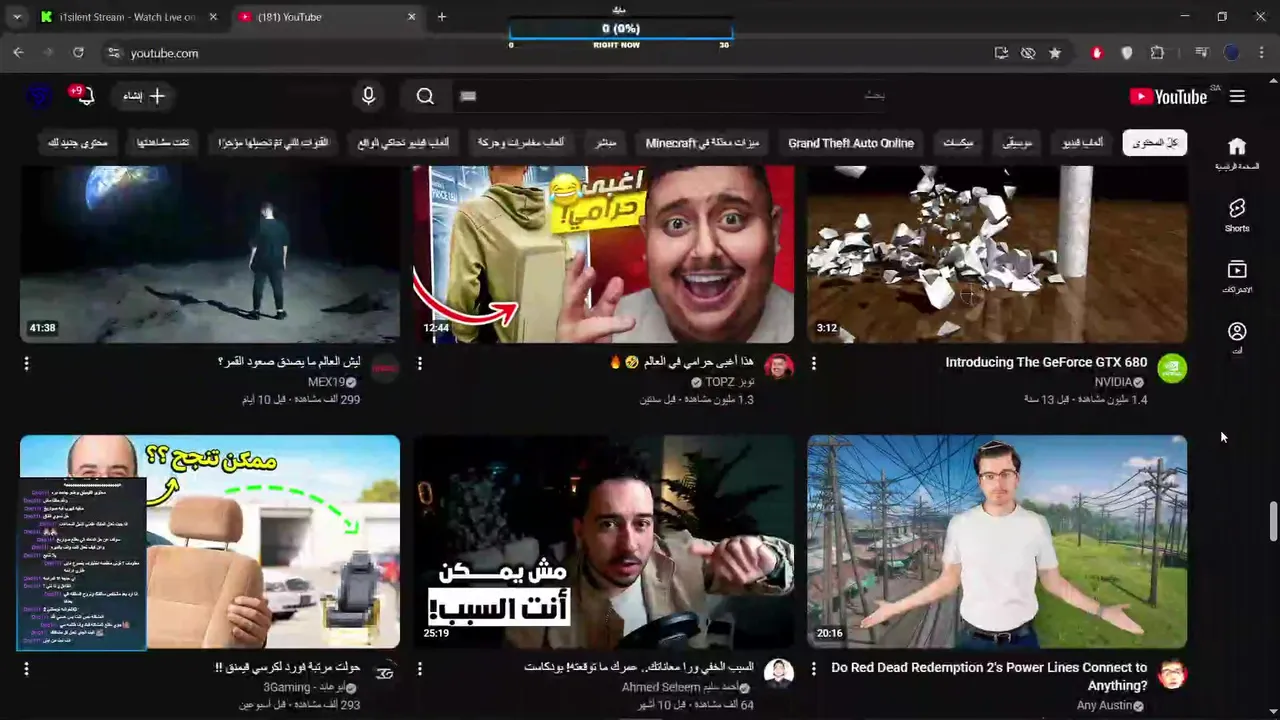
Task: Click Do Red Dead Redemption 2's Power Lines title
Action: [989, 676]
